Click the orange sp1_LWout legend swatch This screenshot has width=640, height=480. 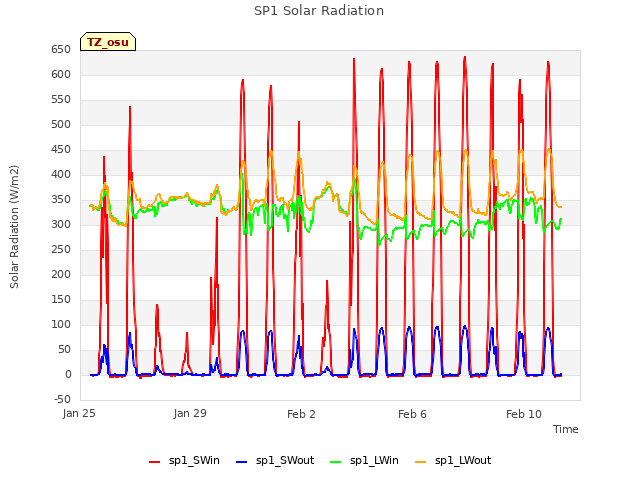(420, 461)
